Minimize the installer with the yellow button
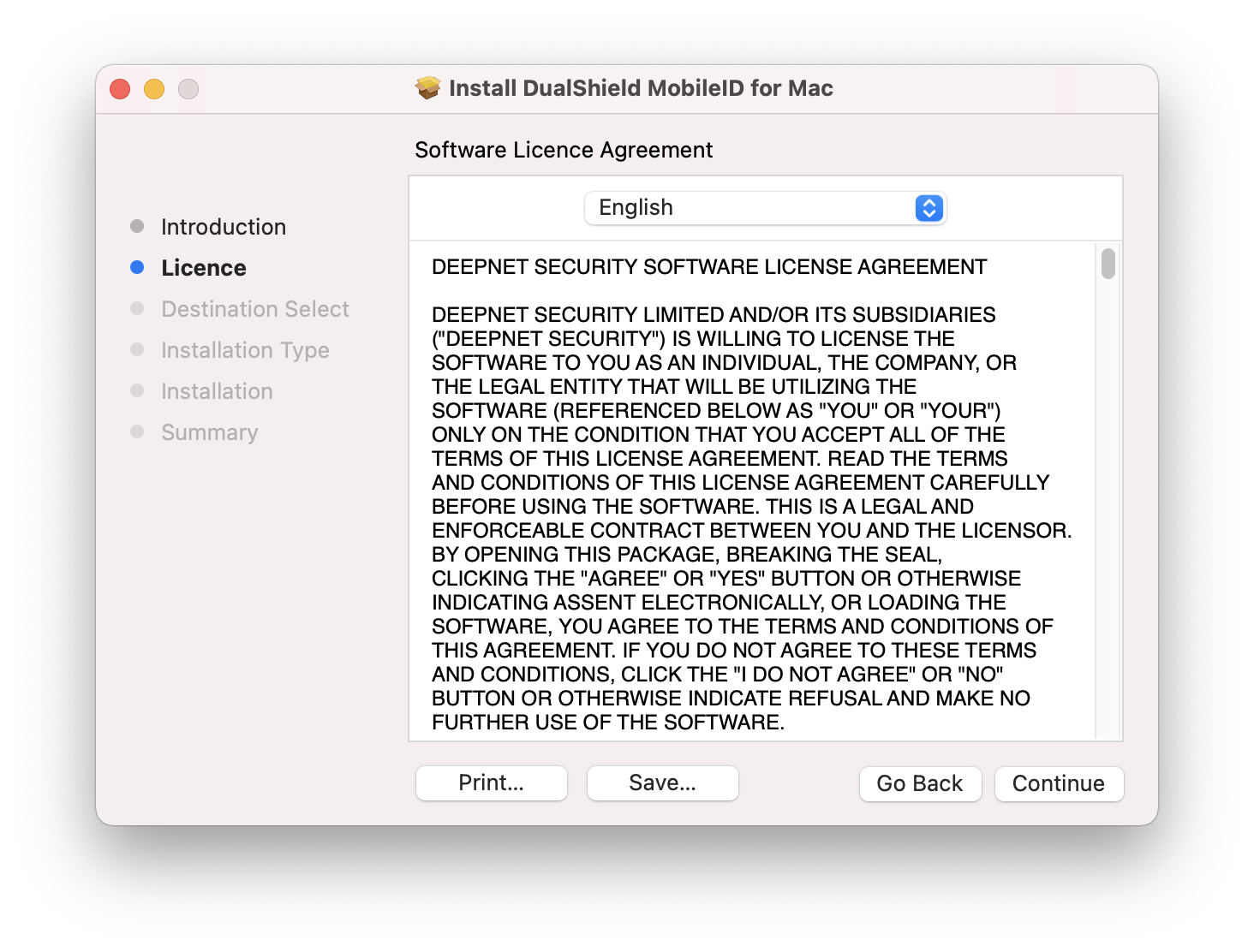The image size is (1254, 952). 154,89
